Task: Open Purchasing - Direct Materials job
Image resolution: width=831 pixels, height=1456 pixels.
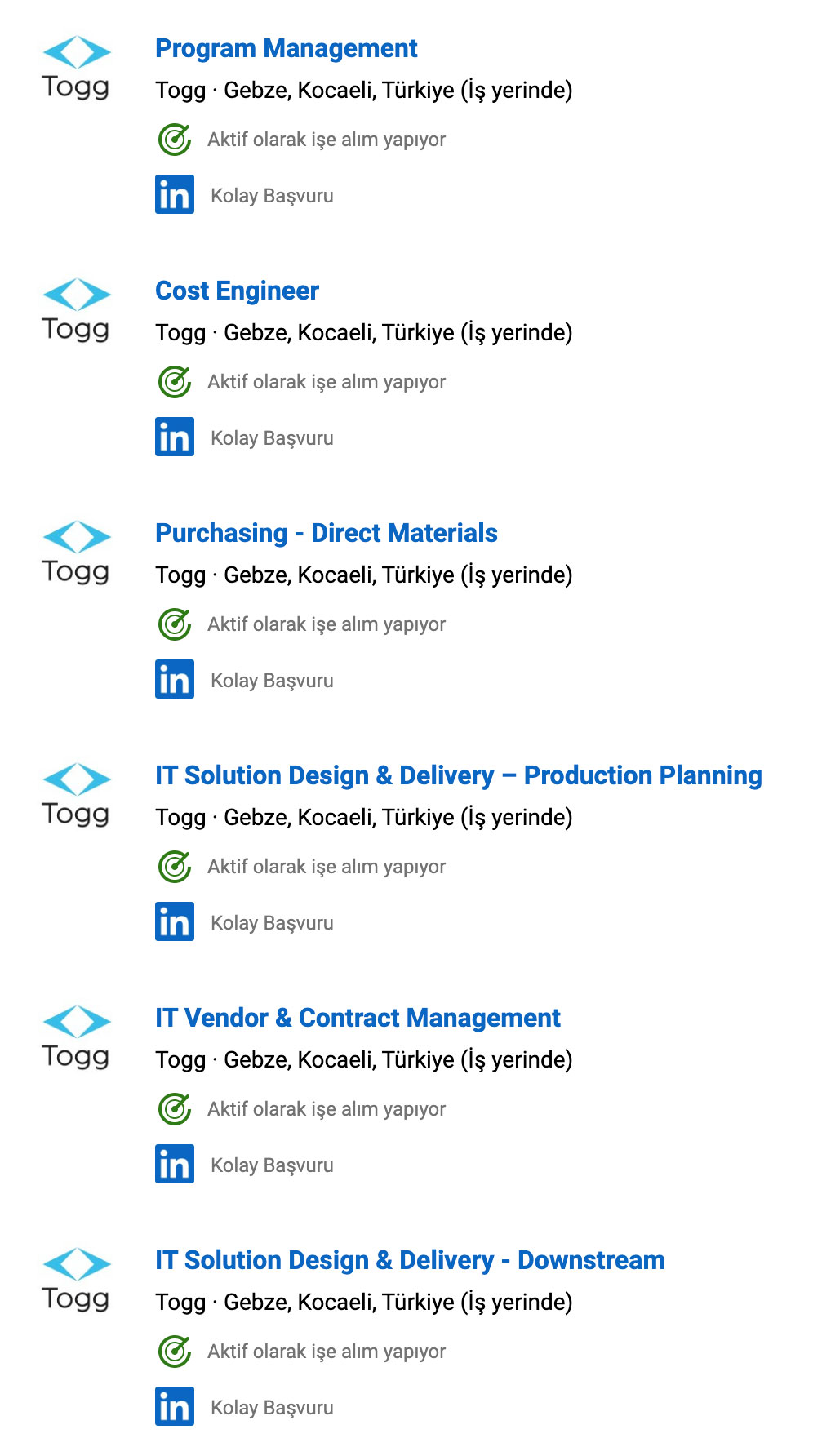Action: pyautogui.click(x=326, y=534)
